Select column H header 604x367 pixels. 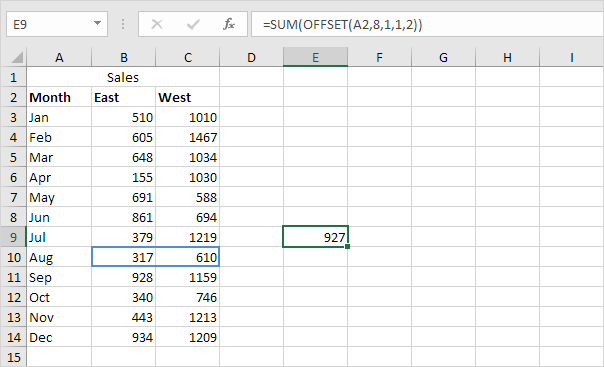pos(507,57)
